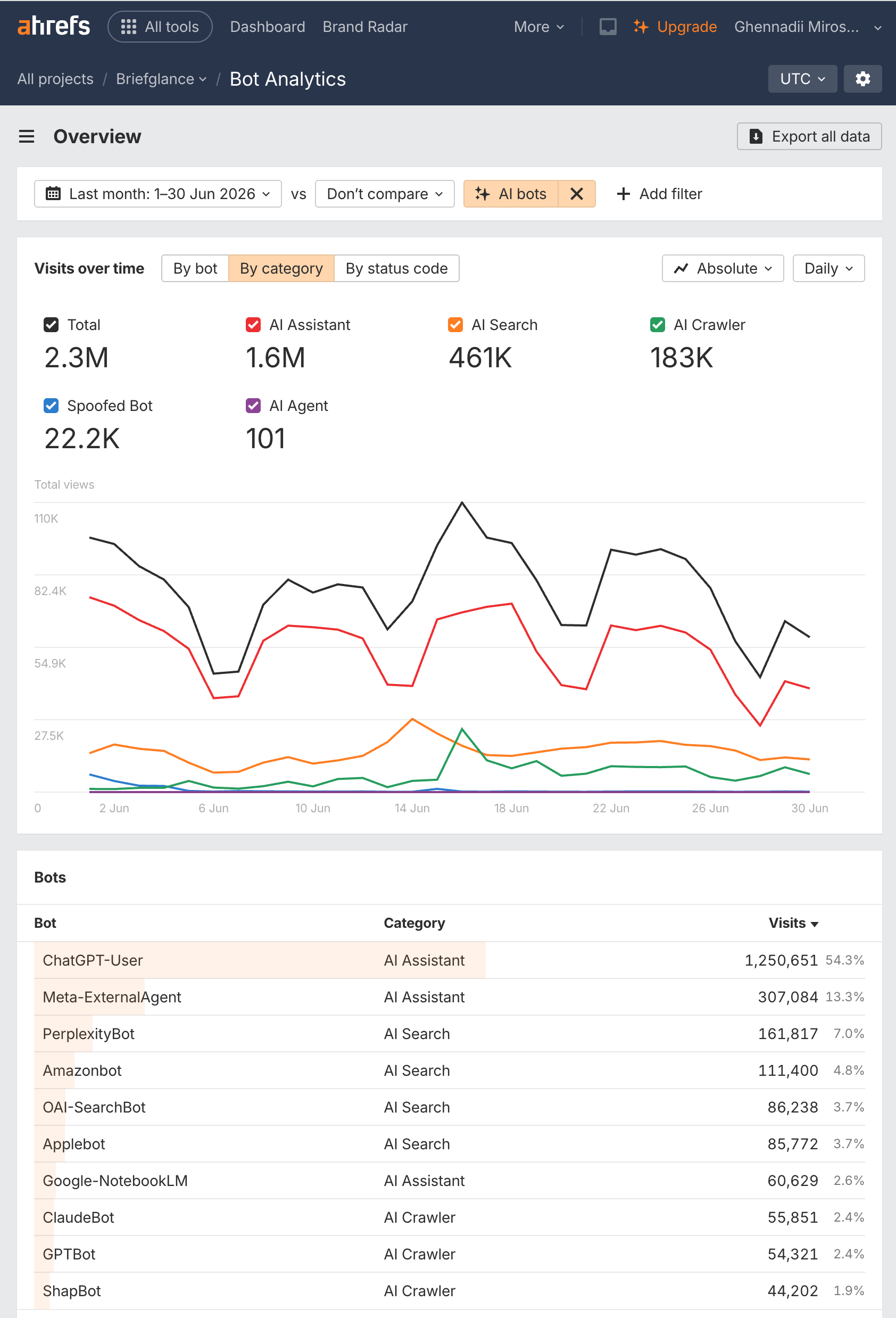Open the Last month date range picker

157,194
